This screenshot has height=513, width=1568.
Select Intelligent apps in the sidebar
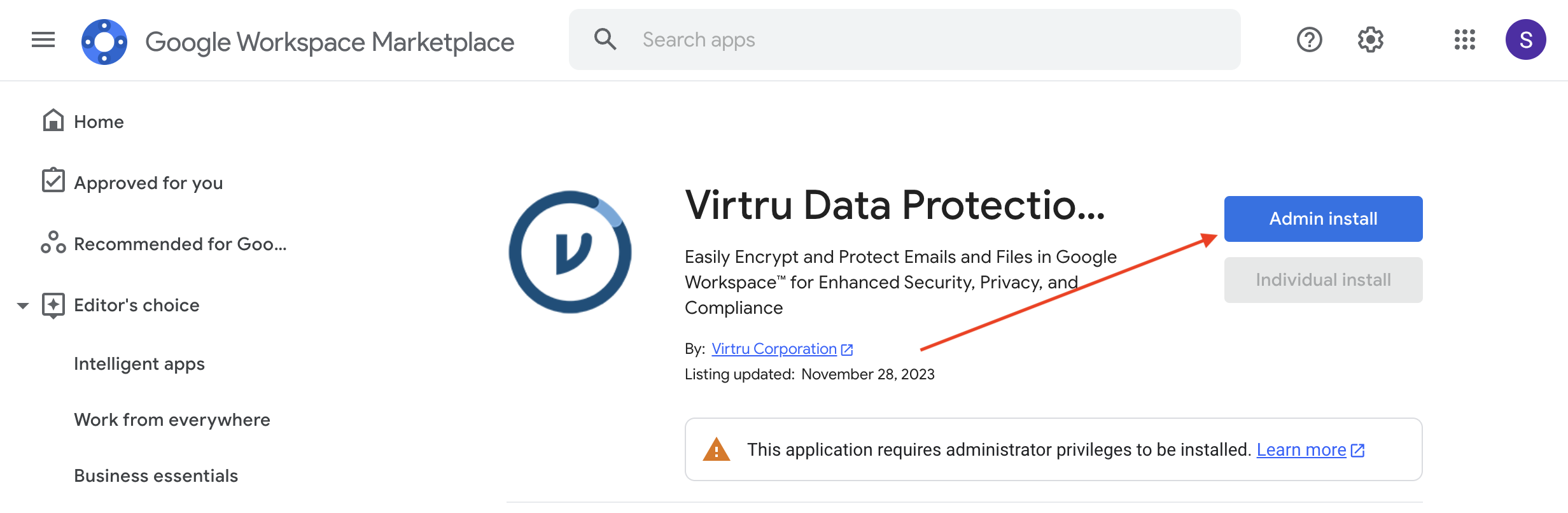click(139, 363)
